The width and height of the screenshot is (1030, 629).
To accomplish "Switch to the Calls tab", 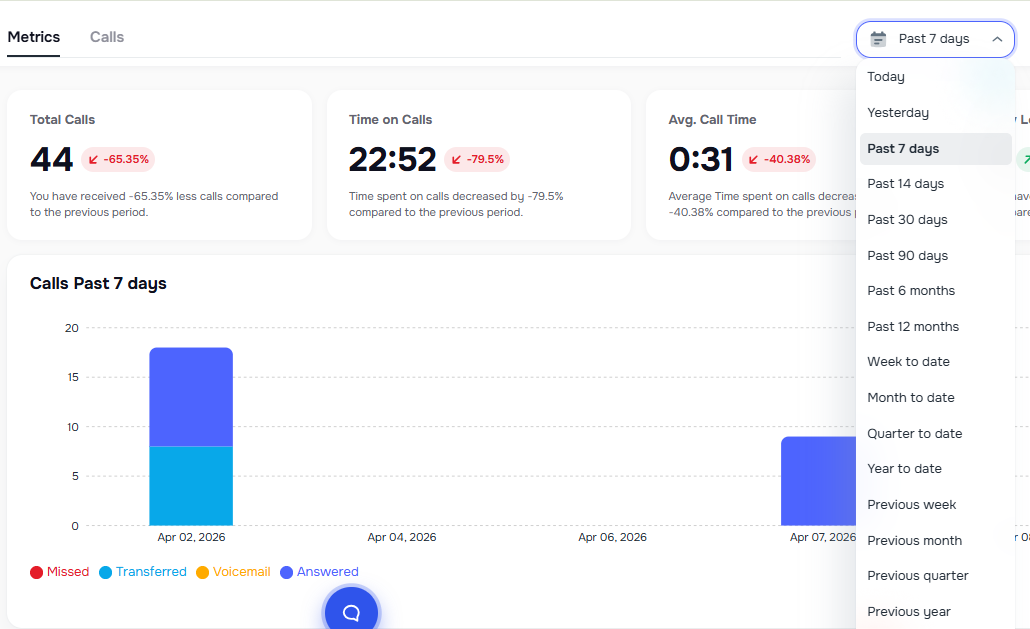I will pyautogui.click(x=107, y=37).
